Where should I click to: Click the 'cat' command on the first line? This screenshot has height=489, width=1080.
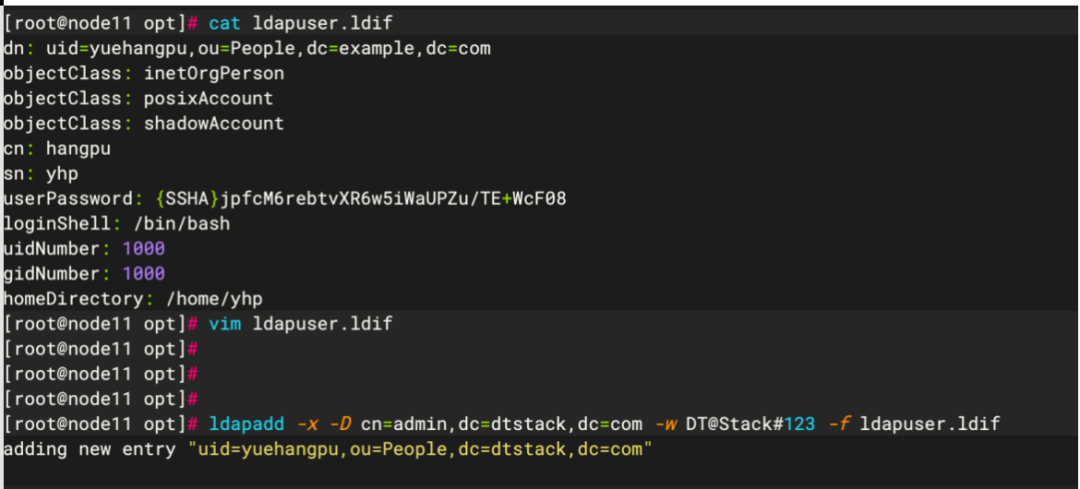[225, 22]
